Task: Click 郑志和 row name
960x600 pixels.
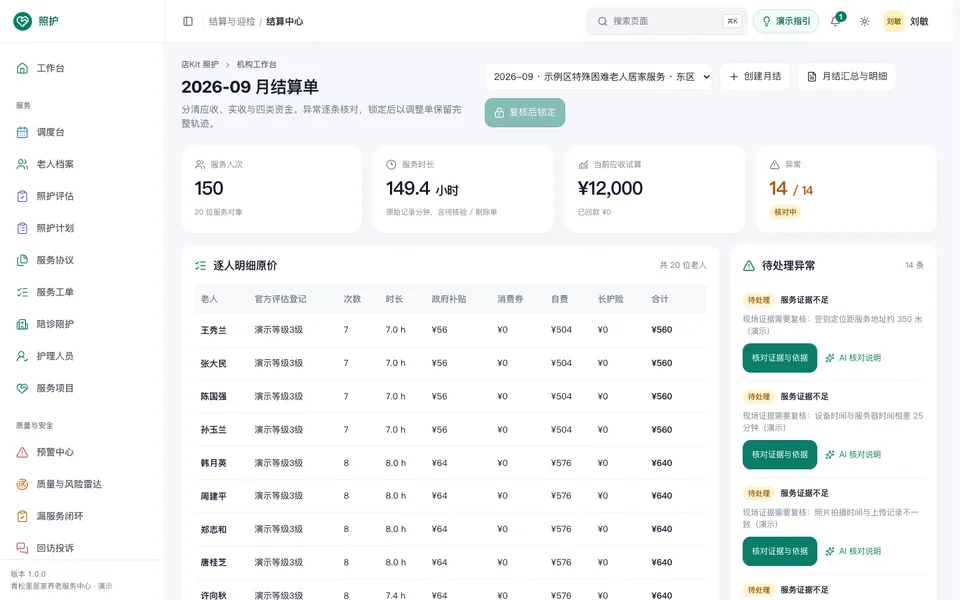Action: (x=214, y=529)
